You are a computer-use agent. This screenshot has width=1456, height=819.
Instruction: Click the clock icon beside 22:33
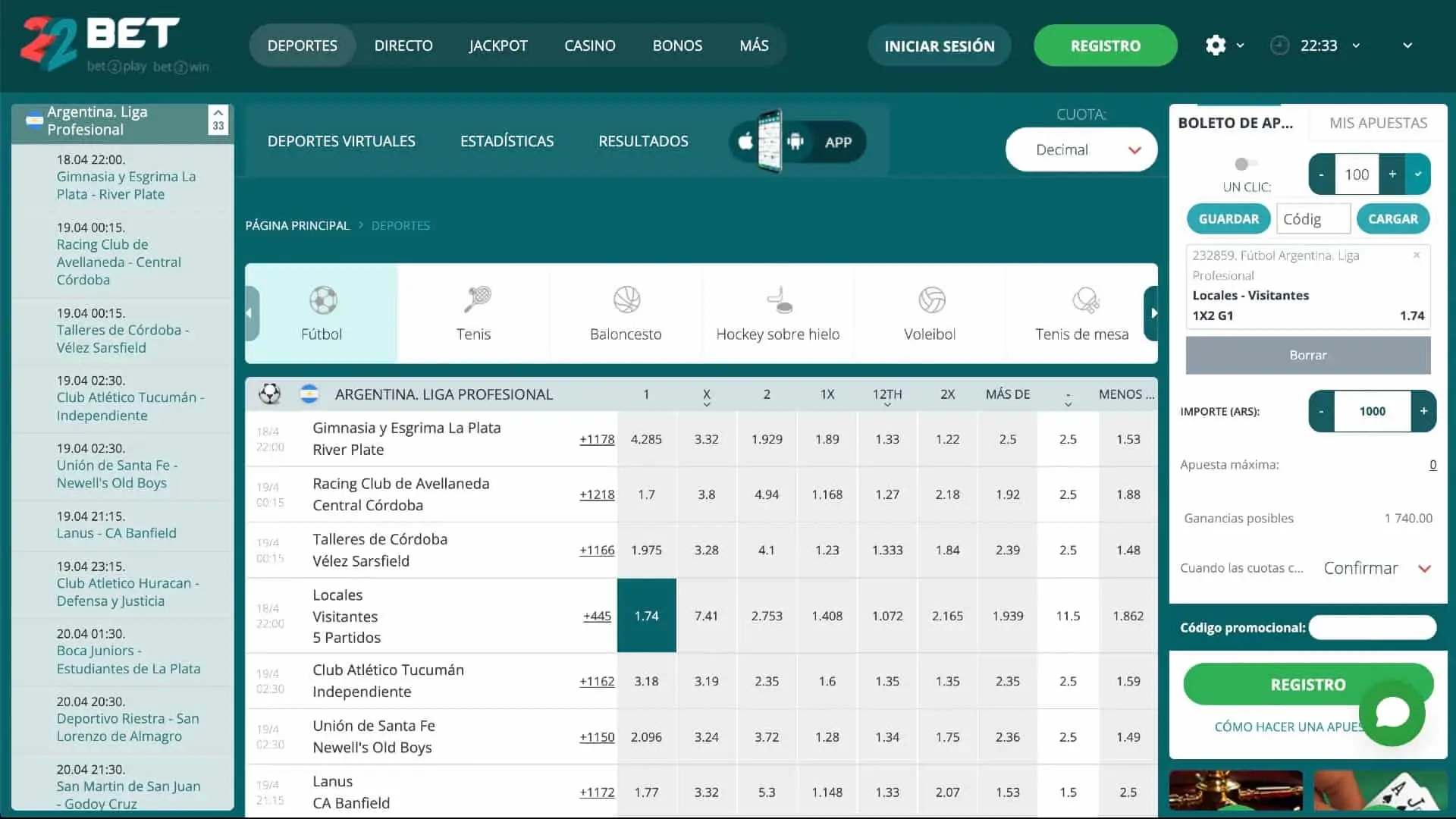[1279, 45]
